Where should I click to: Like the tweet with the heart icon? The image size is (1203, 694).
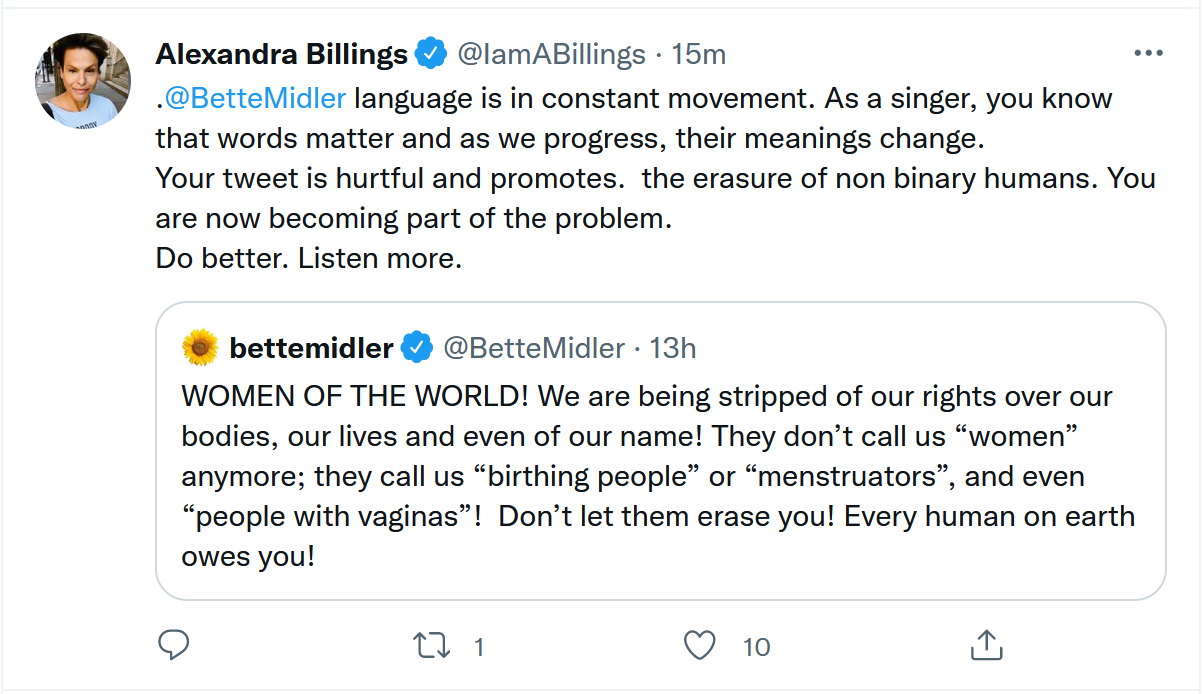point(700,646)
